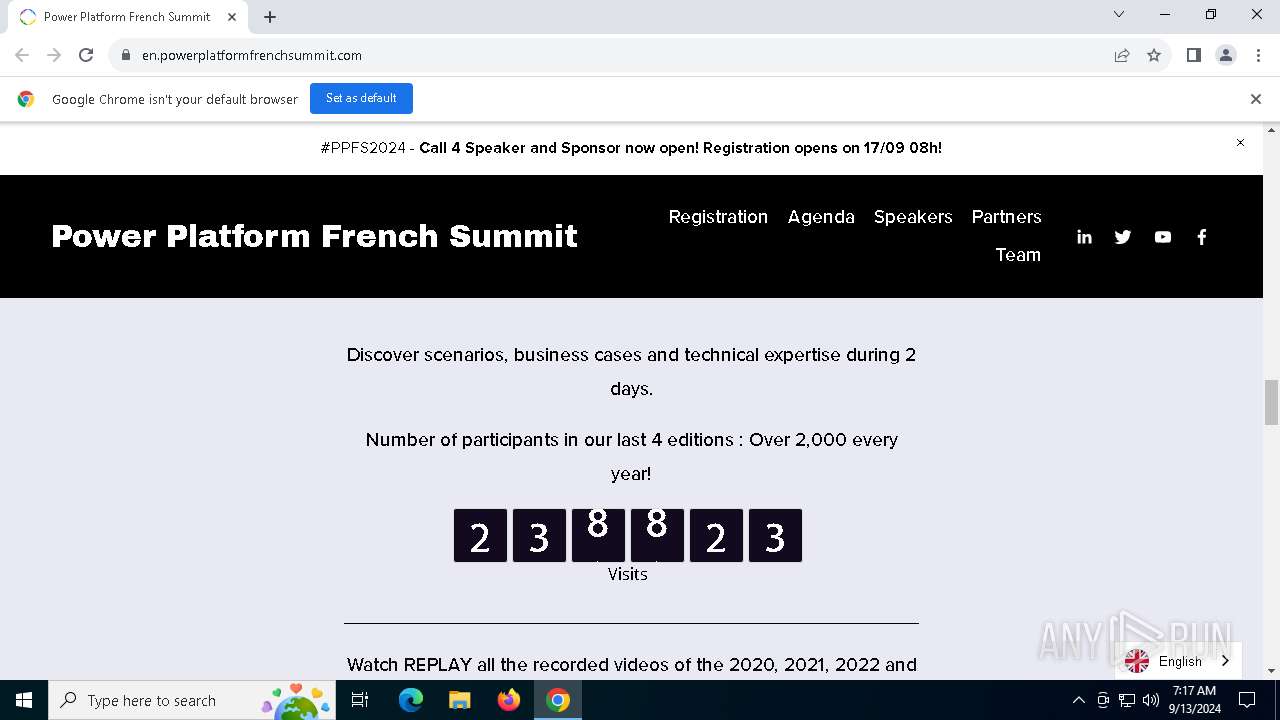This screenshot has height=720, width=1280.
Task: Select the Power Platform French Summit tab
Action: (x=127, y=16)
